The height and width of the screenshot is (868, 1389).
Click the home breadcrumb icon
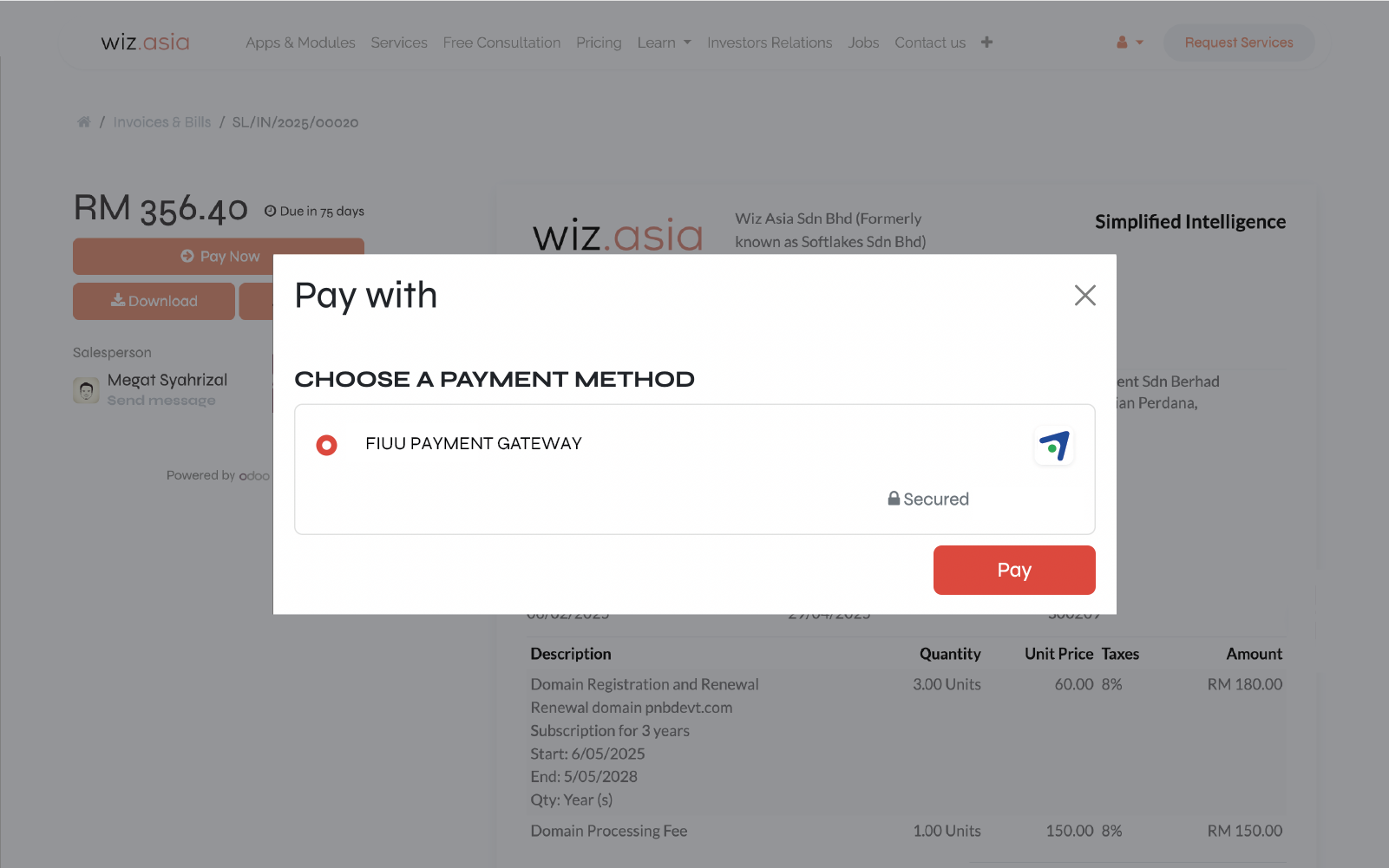point(83,122)
